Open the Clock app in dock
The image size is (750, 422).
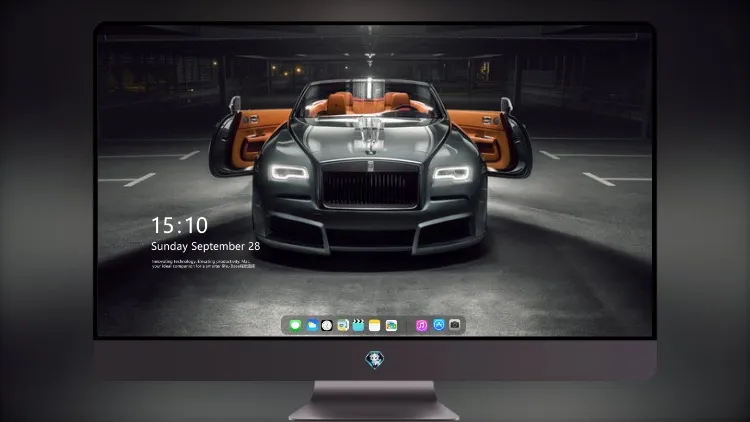(x=327, y=325)
